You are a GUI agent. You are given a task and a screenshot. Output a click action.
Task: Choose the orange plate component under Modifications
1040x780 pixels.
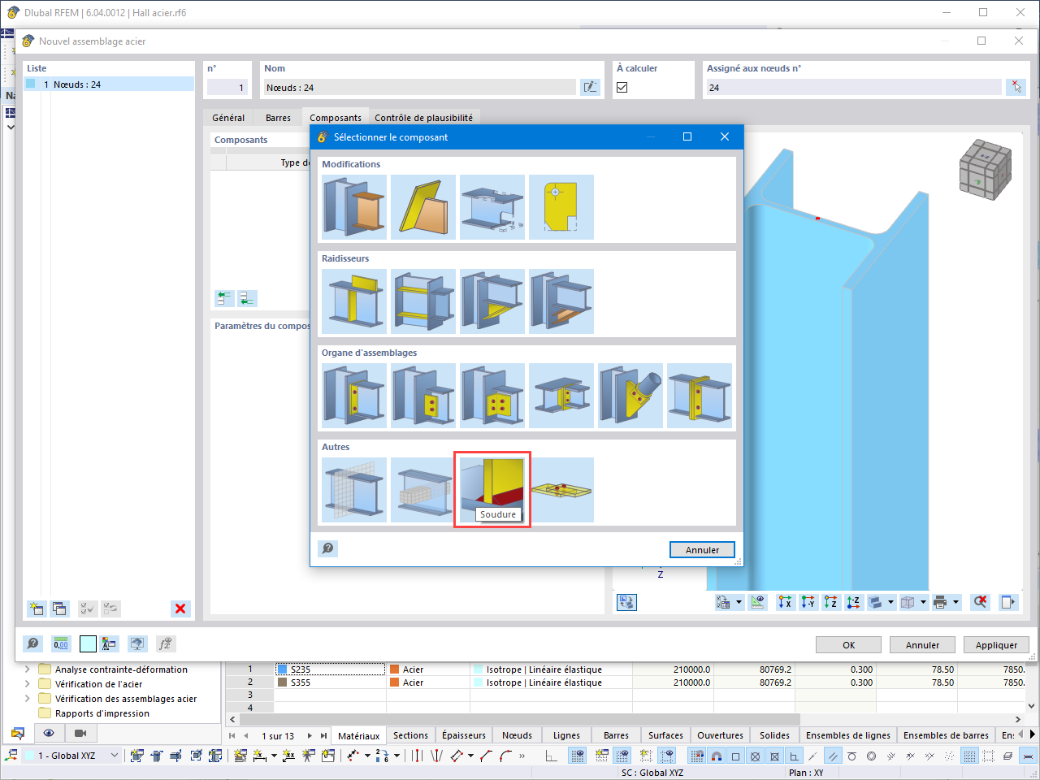click(x=354, y=207)
